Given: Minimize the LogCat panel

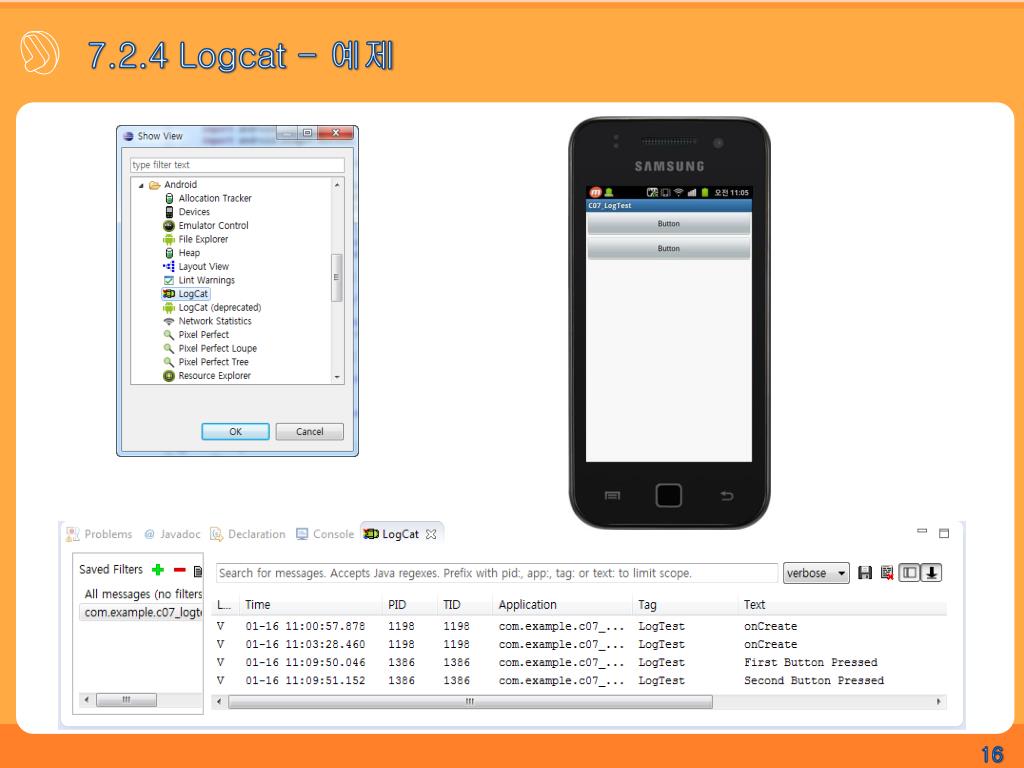Looking at the screenshot, I should click(x=922, y=532).
